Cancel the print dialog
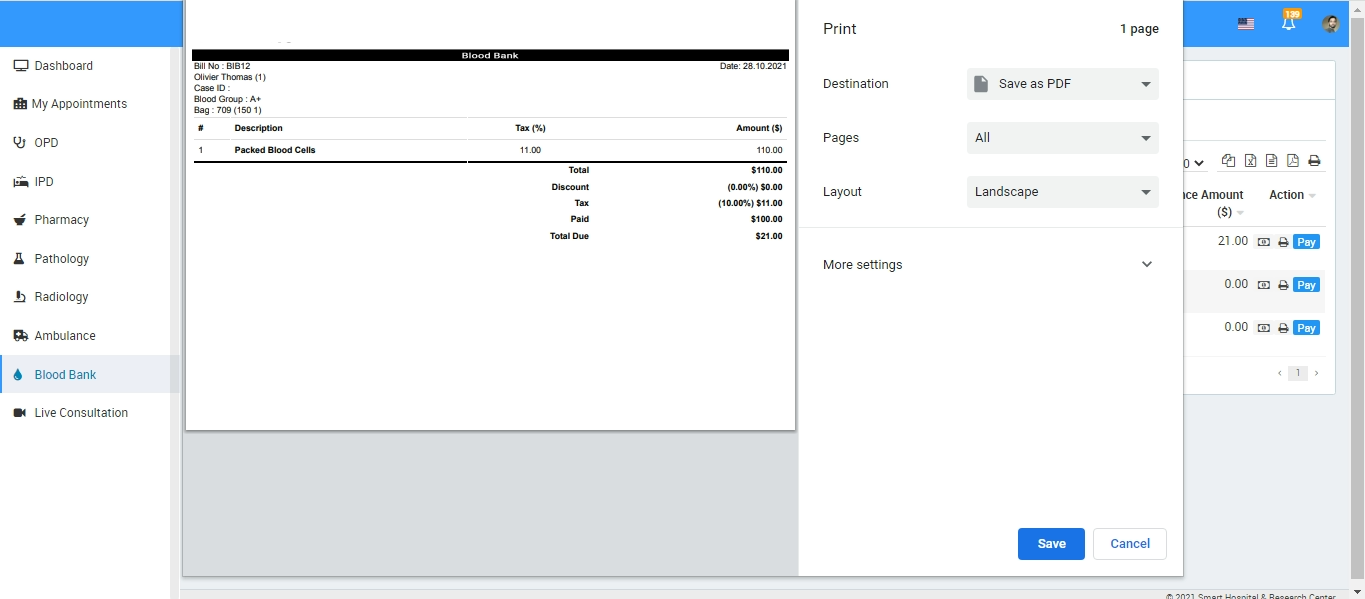 click(1129, 544)
